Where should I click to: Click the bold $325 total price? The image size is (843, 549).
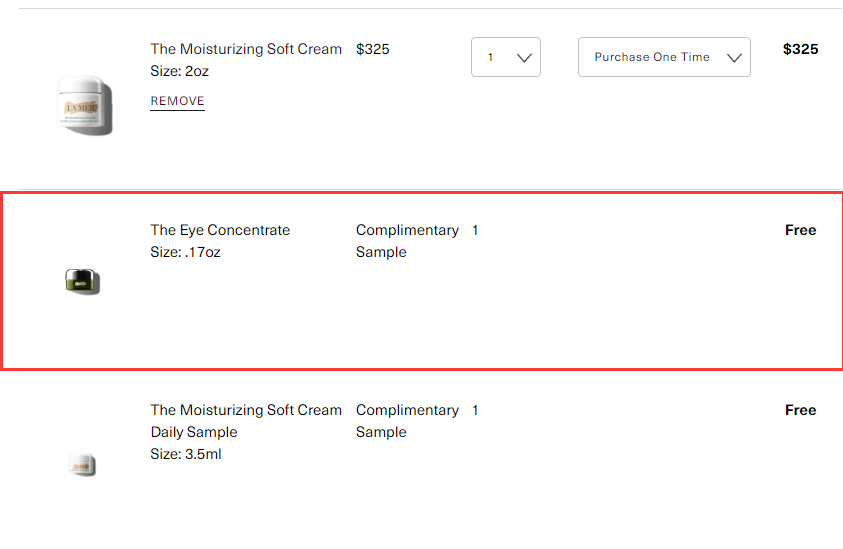click(x=801, y=49)
